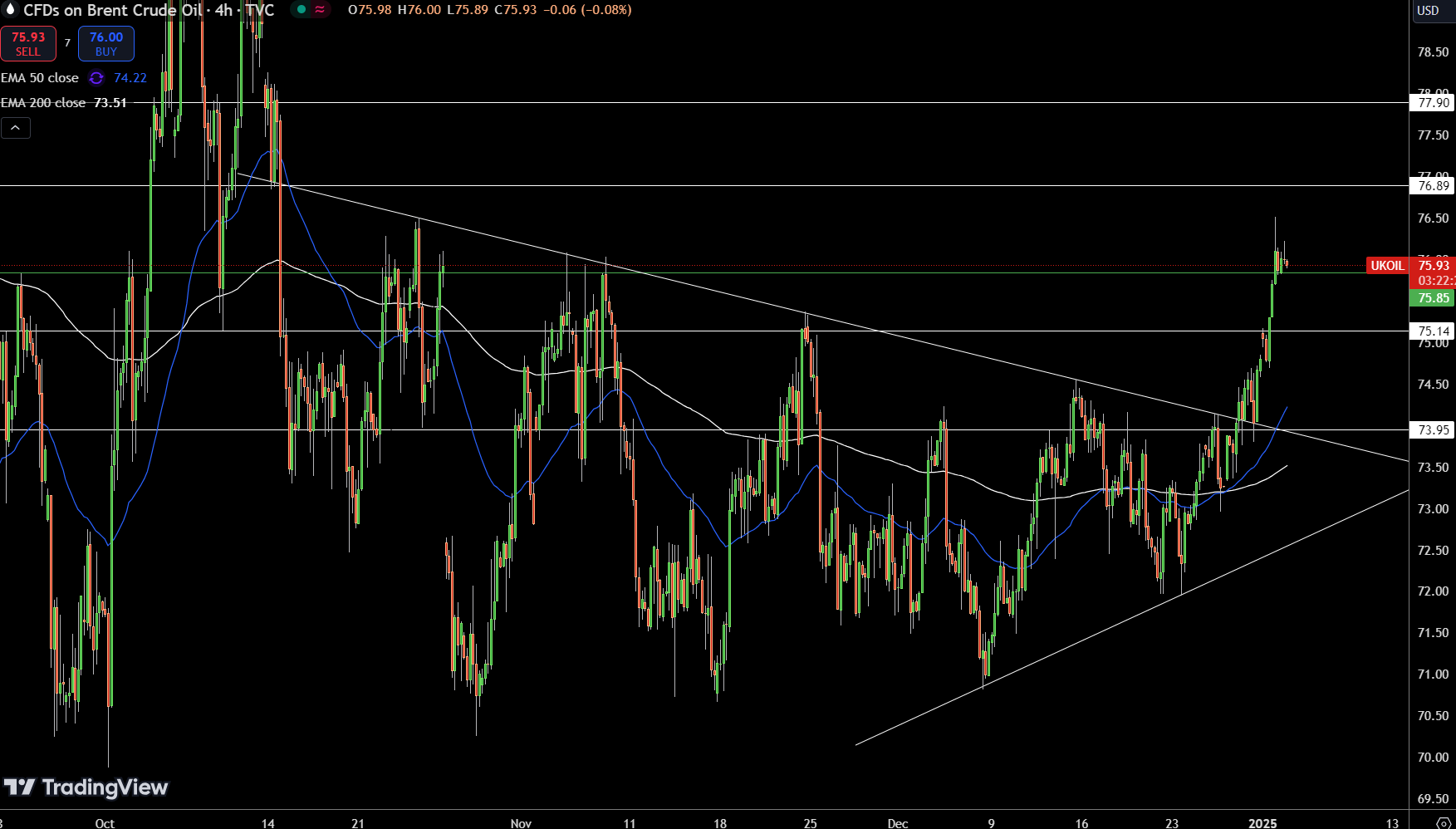The height and width of the screenshot is (829, 1456).
Task: Click the red UKOIL symbol label
Action: tap(1387, 266)
